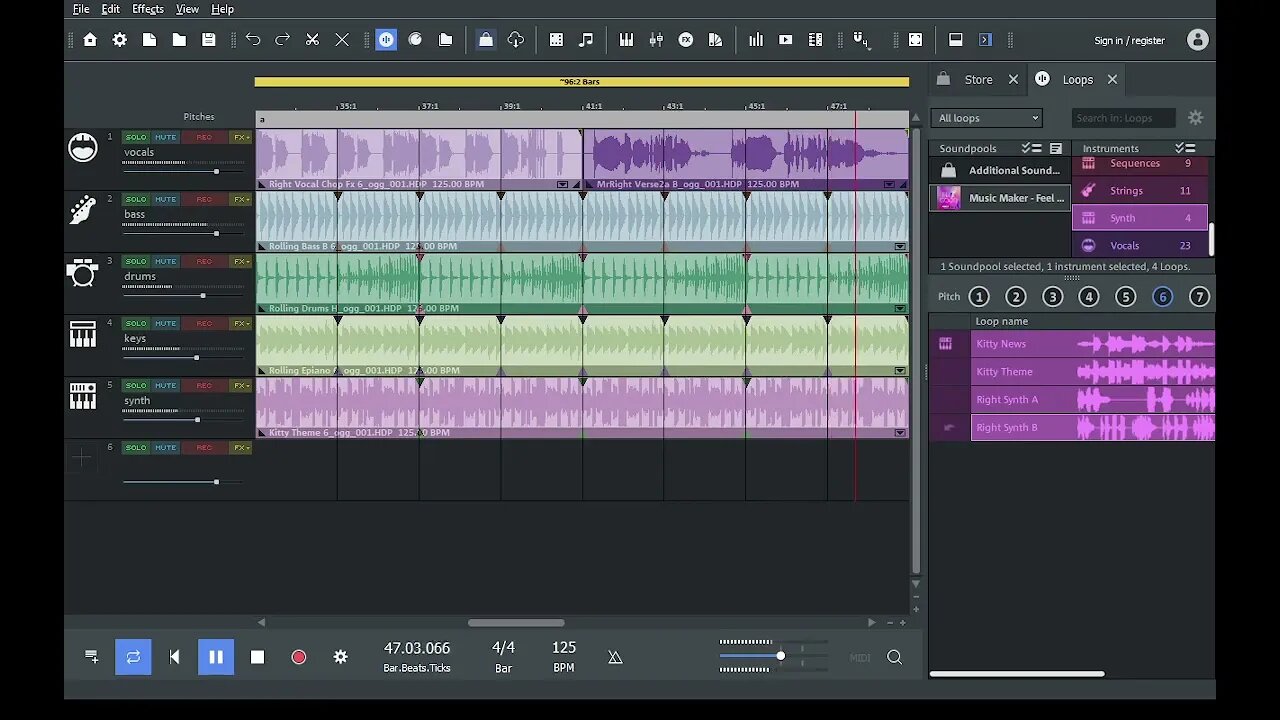Jump to start with the rewind button
Viewport: 1280px width, 720px height.
pos(175,657)
